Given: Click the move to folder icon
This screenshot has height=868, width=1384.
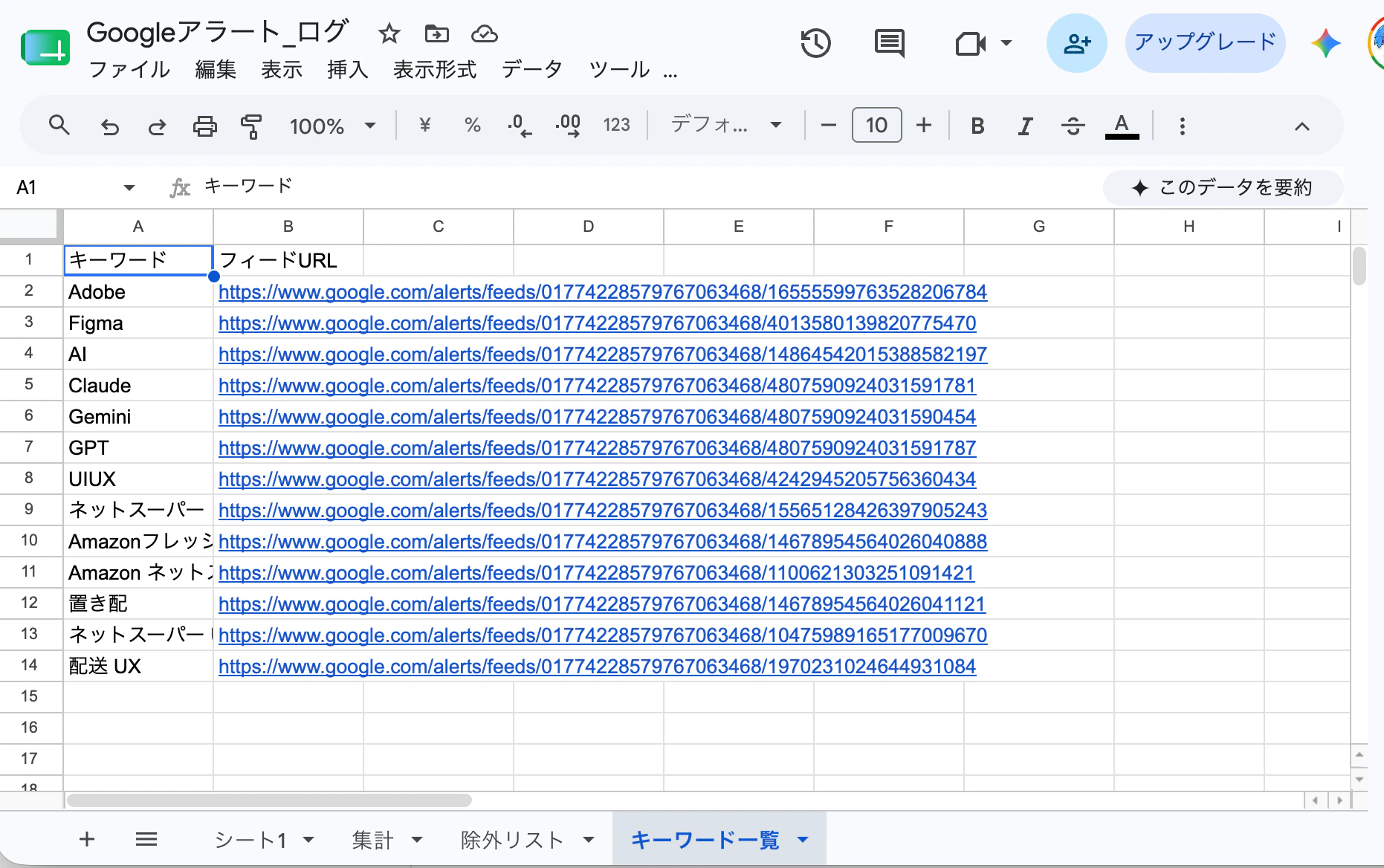Looking at the screenshot, I should pos(436,33).
